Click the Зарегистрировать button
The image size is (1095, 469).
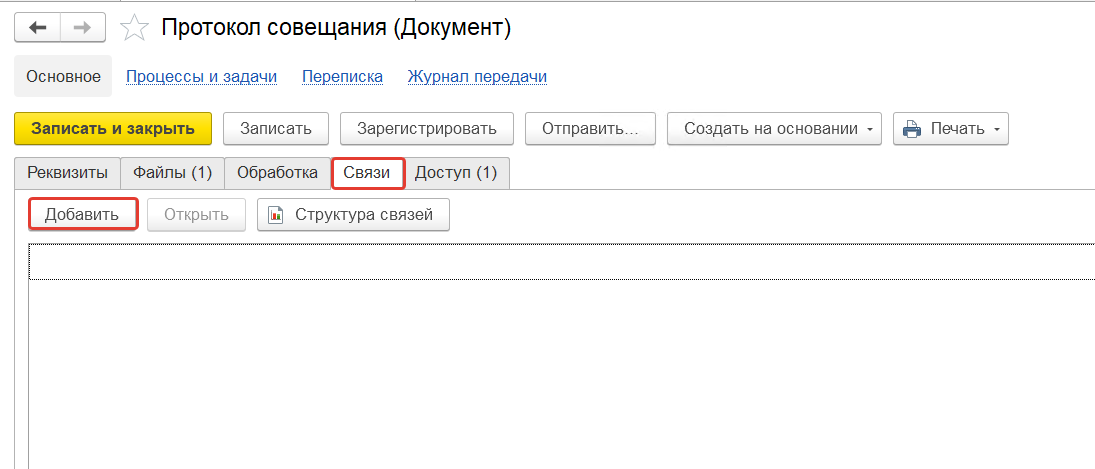click(427, 128)
